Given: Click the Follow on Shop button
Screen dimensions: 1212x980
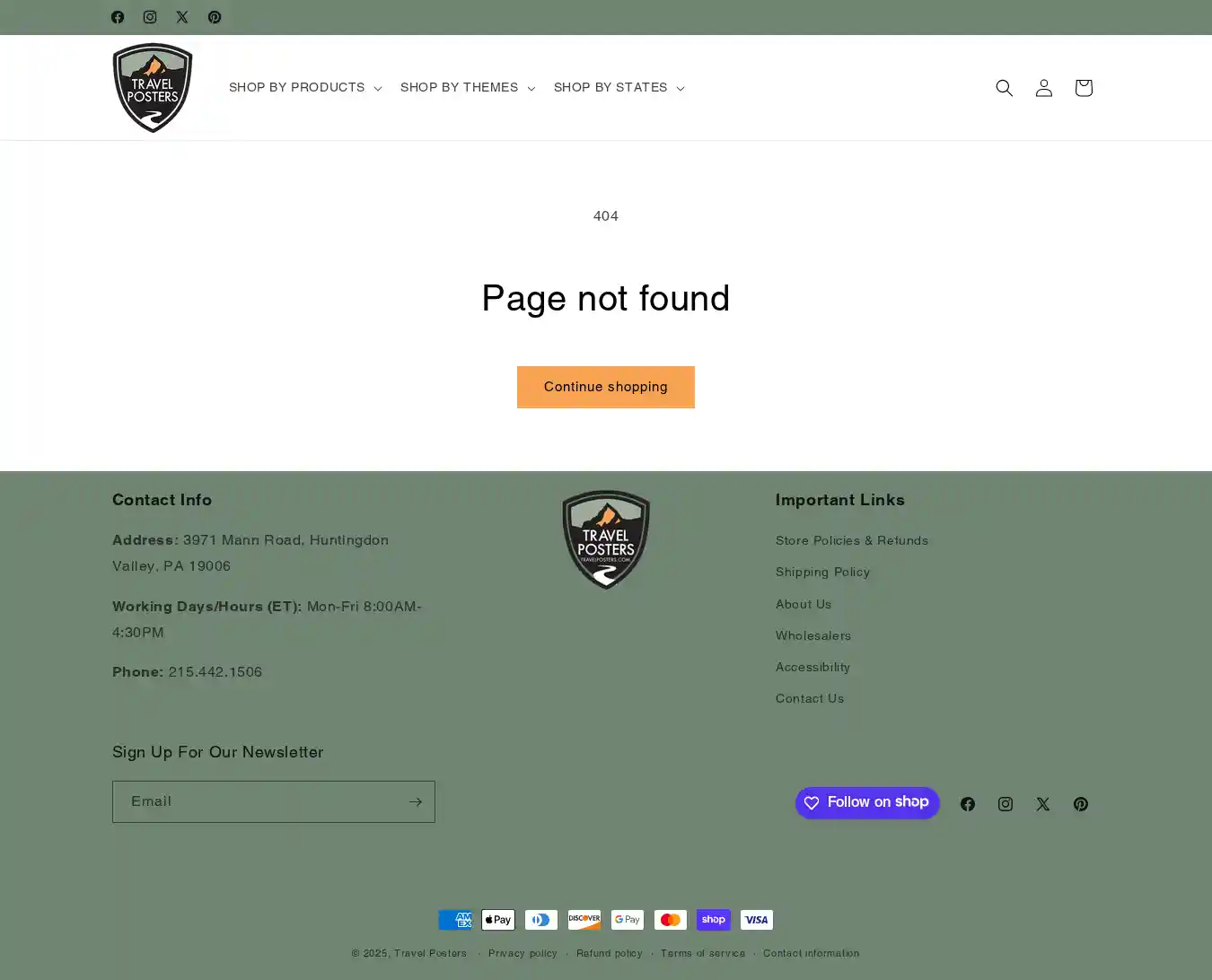Looking at the screenshot, I should [867, 802].
